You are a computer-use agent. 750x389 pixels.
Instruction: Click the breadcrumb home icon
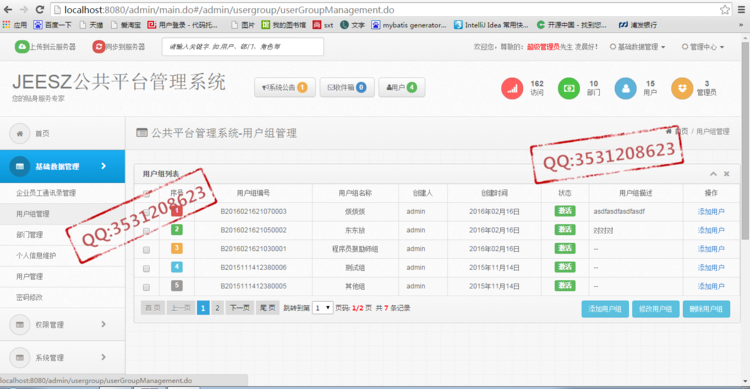(x=669, y=131)
